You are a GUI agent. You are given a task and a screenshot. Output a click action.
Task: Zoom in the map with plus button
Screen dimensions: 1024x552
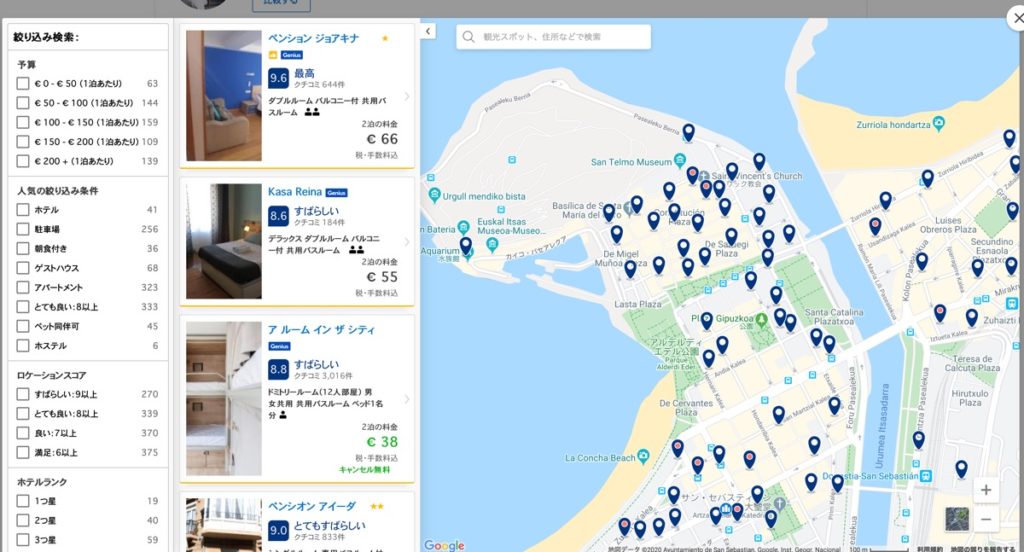click(986, 490)
